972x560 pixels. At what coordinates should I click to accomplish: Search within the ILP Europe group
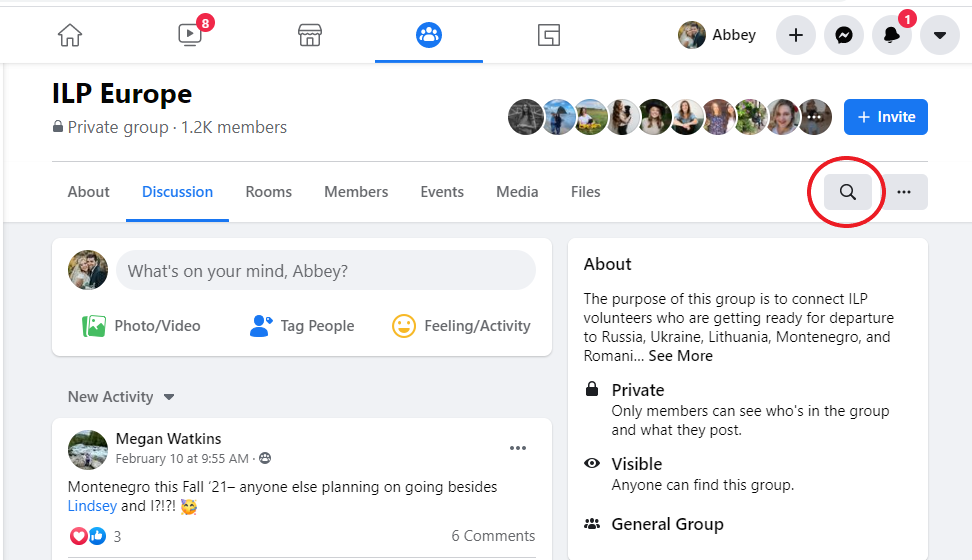[x=848, y=192]
